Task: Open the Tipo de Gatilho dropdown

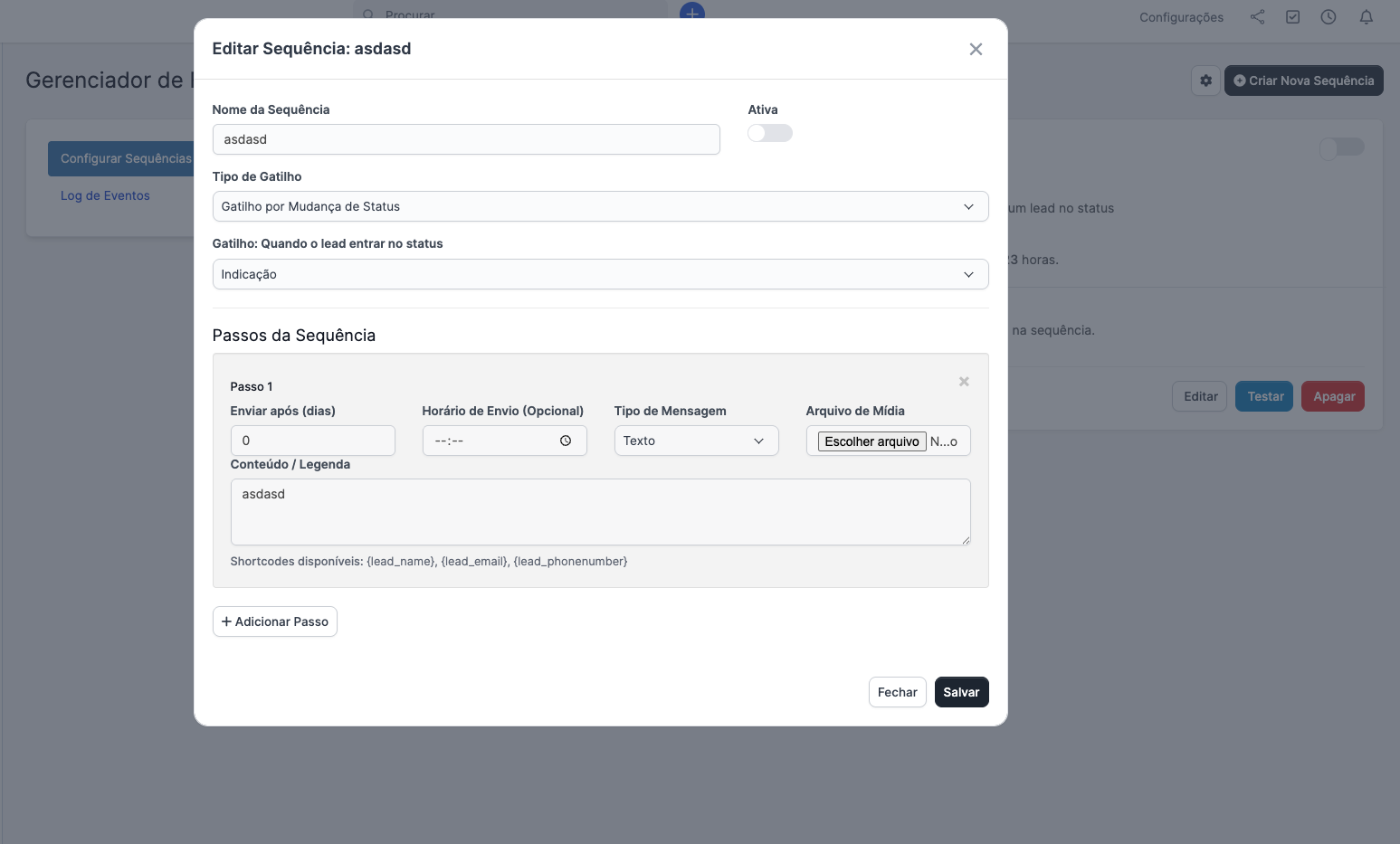Action: tap(600, 206)
